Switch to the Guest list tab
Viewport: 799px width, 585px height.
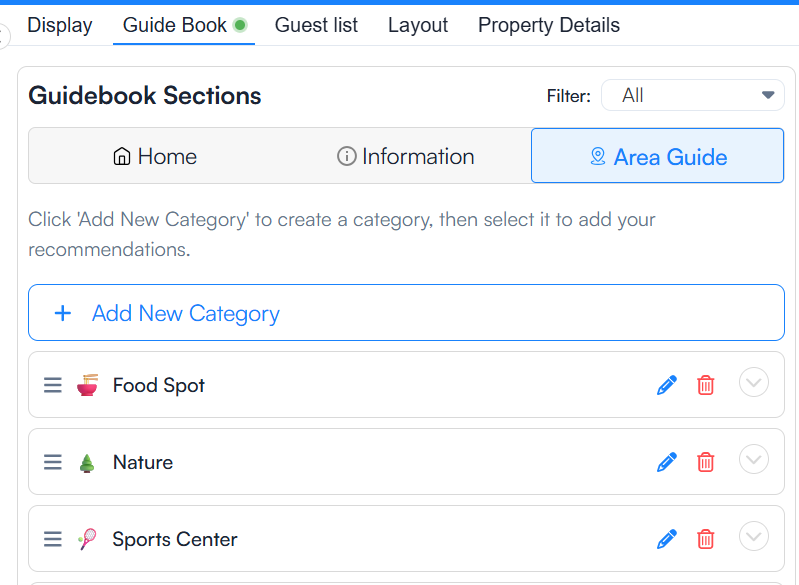click(x=316, y=25)
